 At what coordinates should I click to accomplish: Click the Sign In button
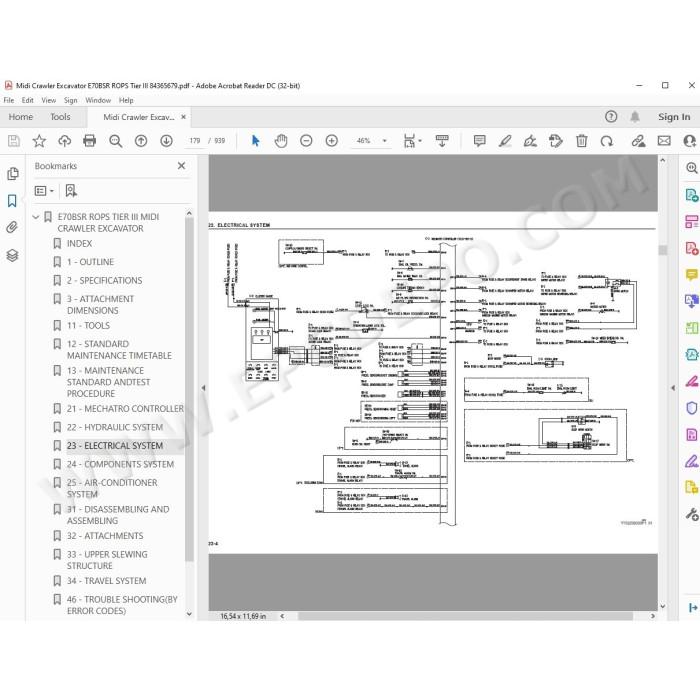click(x=674, y=117)
